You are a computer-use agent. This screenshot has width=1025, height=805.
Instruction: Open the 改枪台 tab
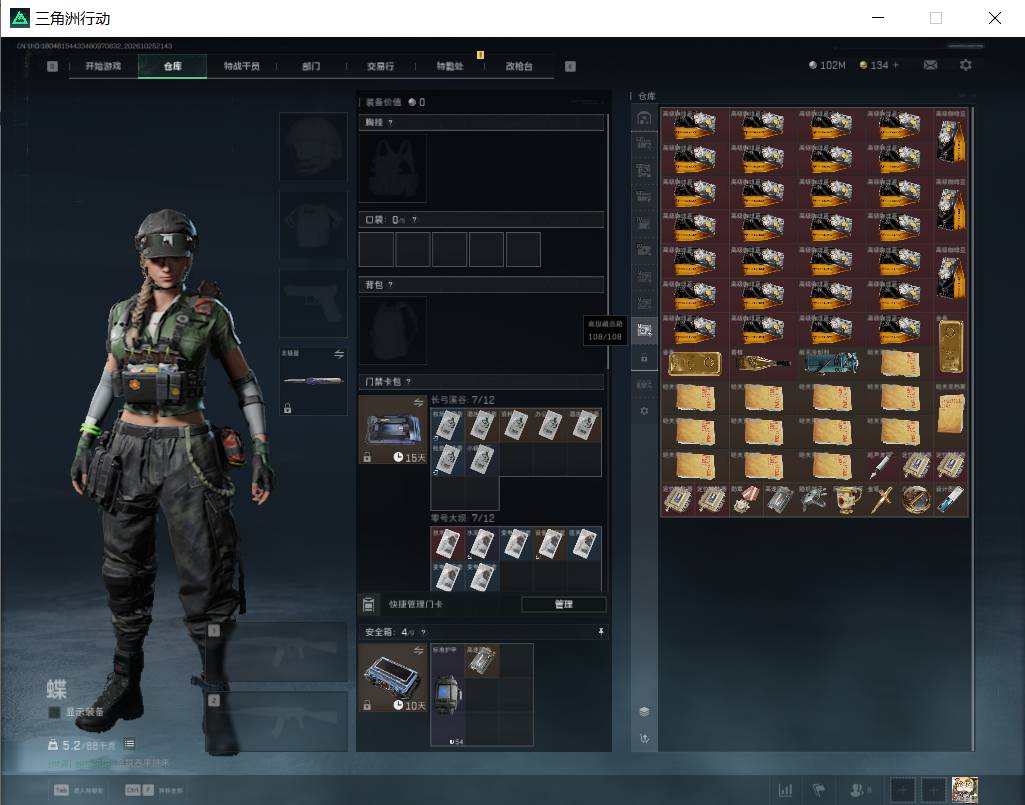[519, 66]
